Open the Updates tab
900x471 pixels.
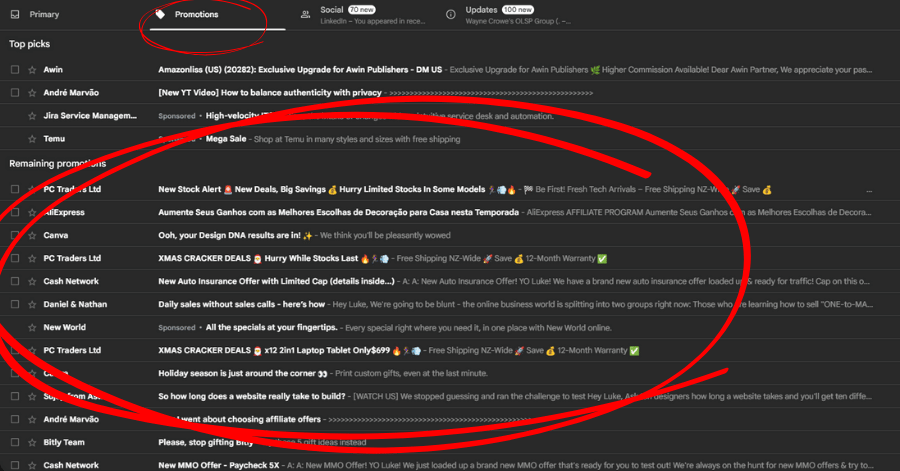point(509,15)
